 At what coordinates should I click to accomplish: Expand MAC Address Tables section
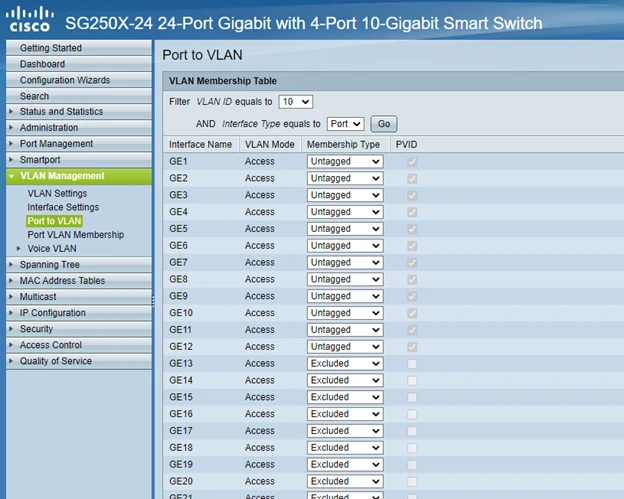[79, 281]
